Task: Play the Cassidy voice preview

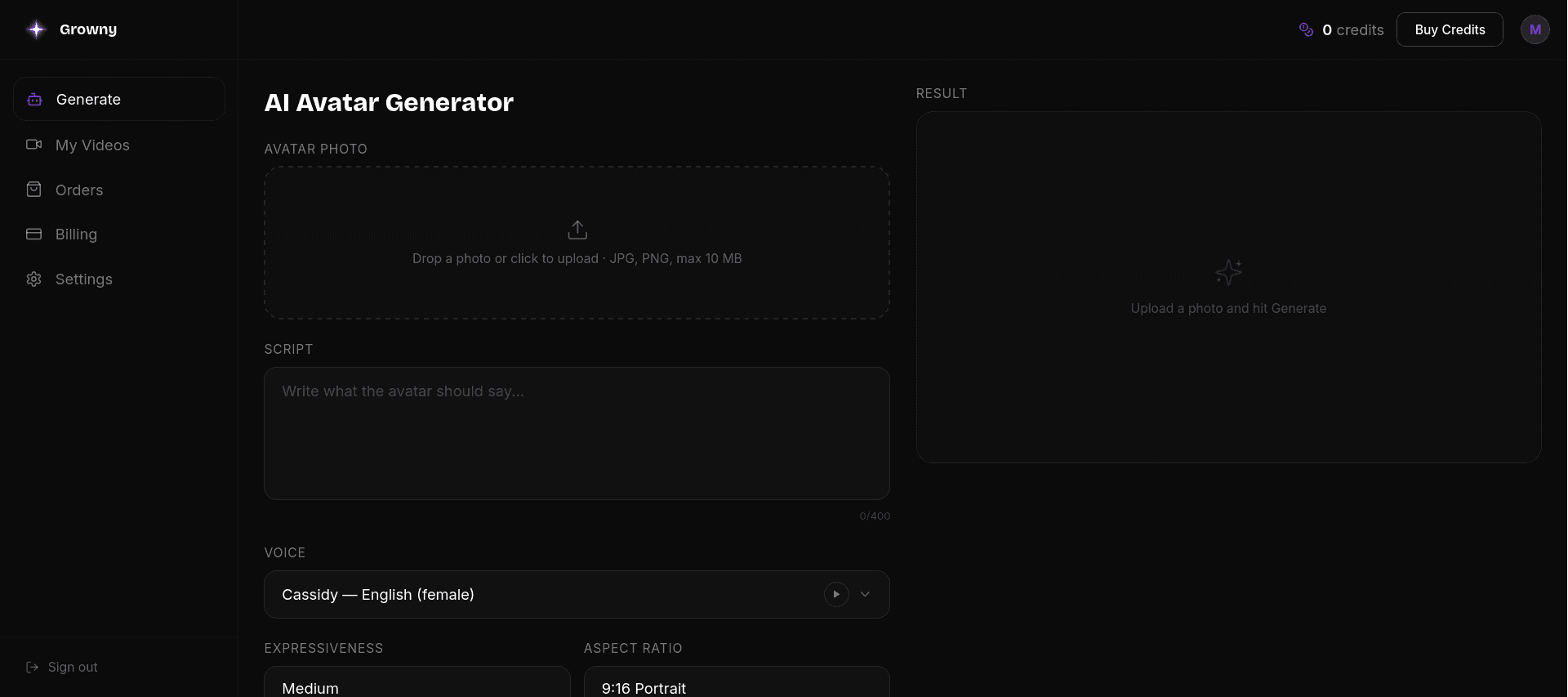Action: pyautogui.click(x=836, y=594)
